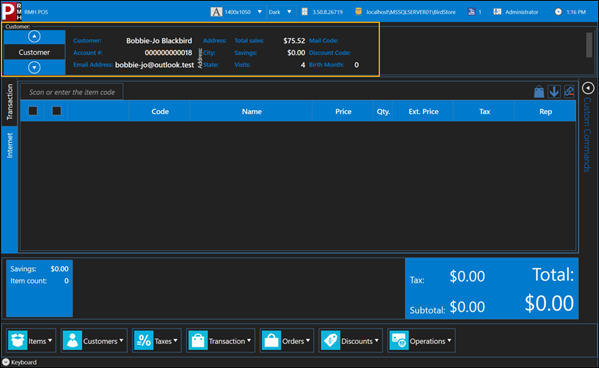This screenshot has height=368, width=599.
Task: Open the 1400x1050 resolution dropdown
Action: coord(236,12)
